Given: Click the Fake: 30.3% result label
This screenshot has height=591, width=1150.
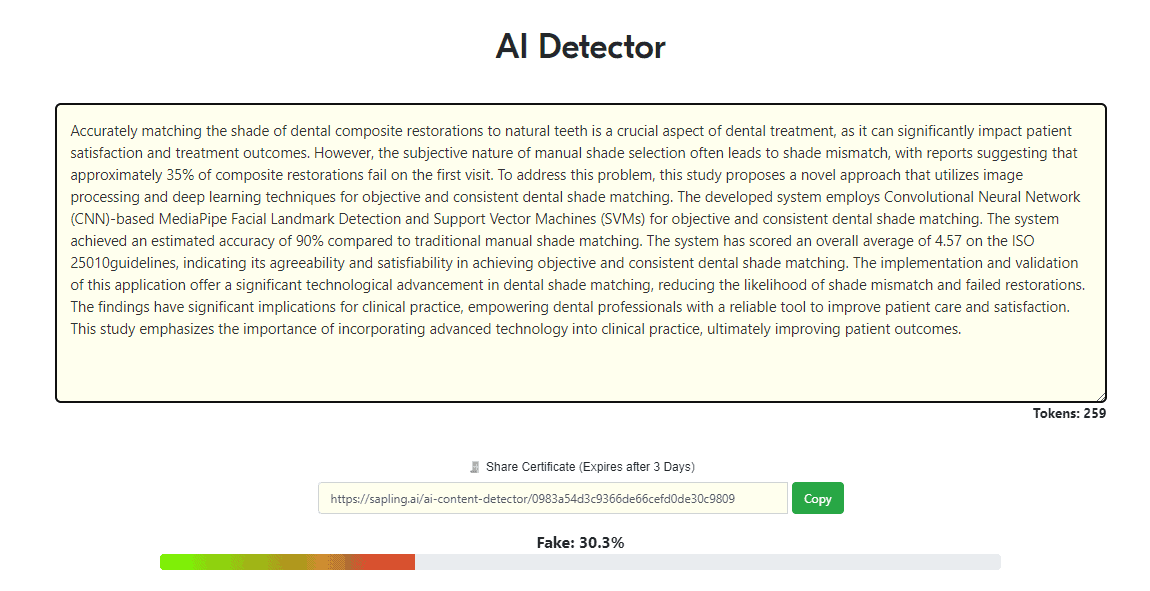Looking at the screenshot, I should 580,543.
